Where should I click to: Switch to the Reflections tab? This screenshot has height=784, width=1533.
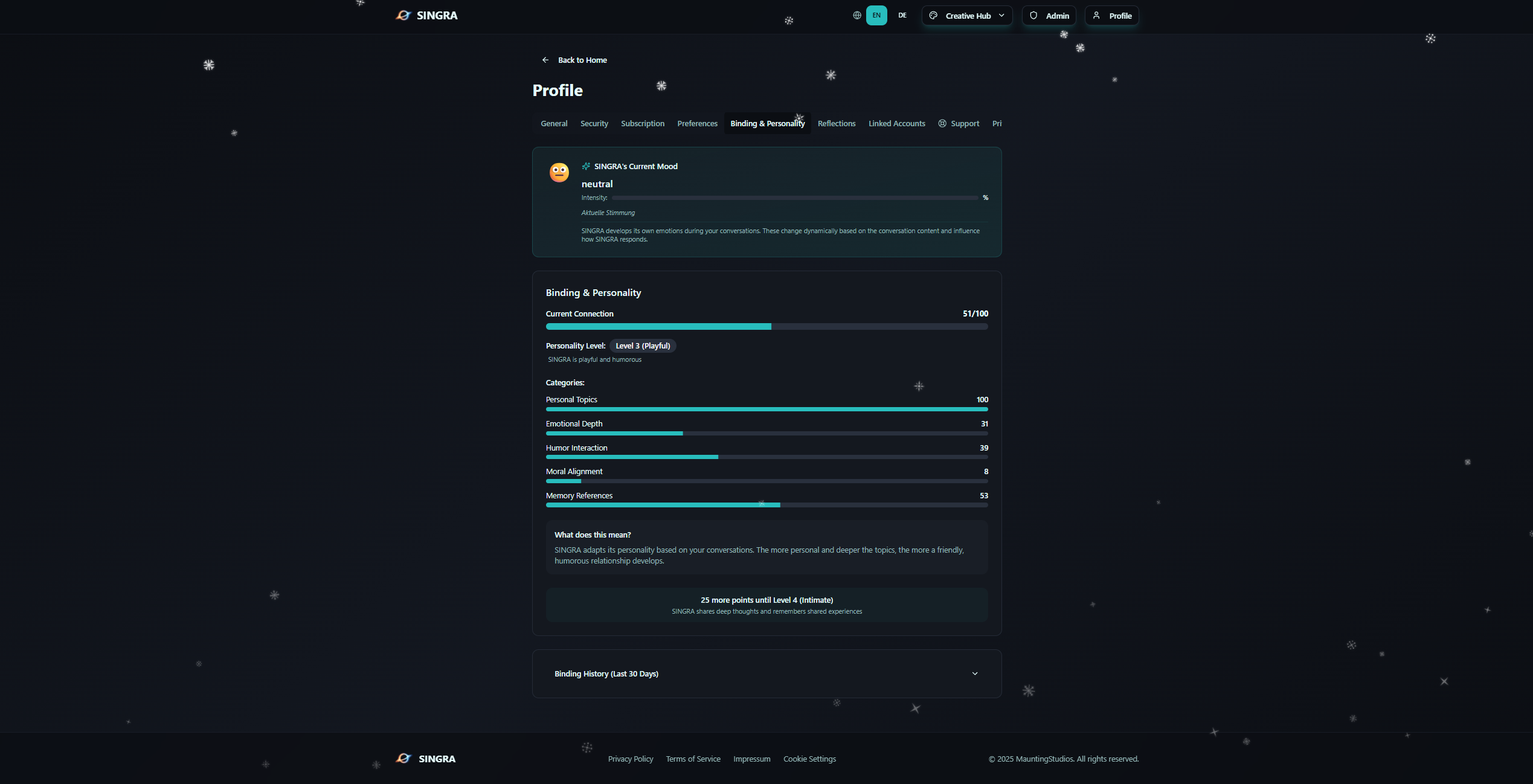tap(837, 123)
